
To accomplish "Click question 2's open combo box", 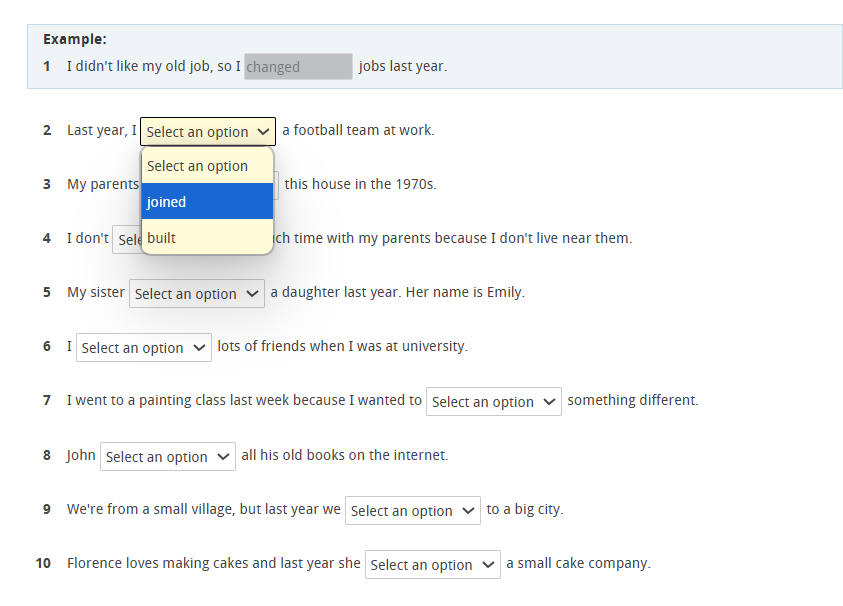I will tap(207, 131).
